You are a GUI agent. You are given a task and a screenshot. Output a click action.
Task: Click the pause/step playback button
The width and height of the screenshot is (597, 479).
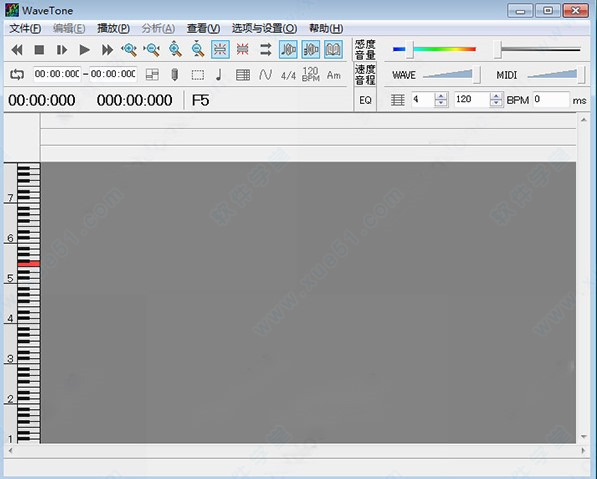click(x=62, y=50)
